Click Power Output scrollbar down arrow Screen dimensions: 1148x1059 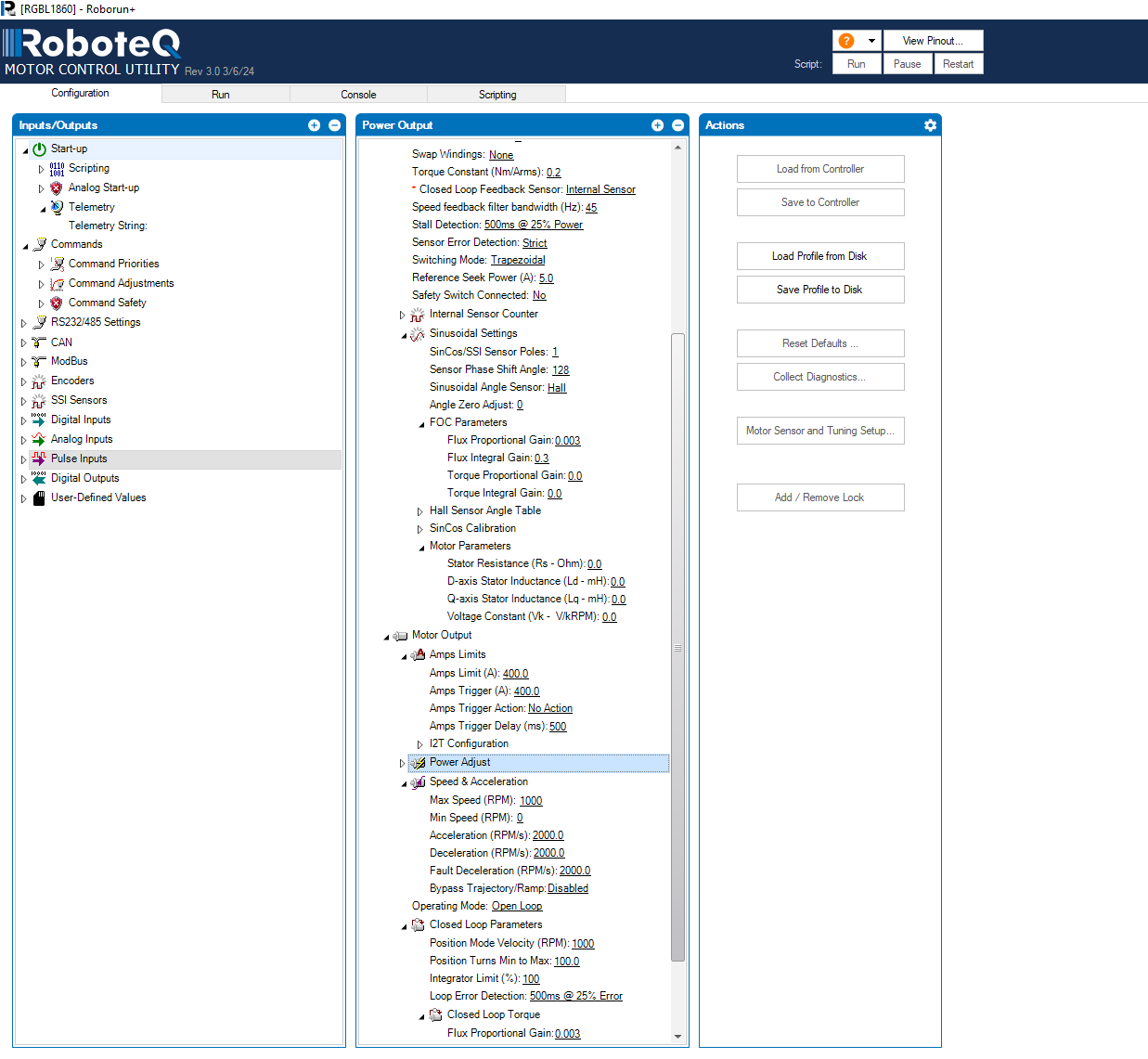[x=677, y=1037]
